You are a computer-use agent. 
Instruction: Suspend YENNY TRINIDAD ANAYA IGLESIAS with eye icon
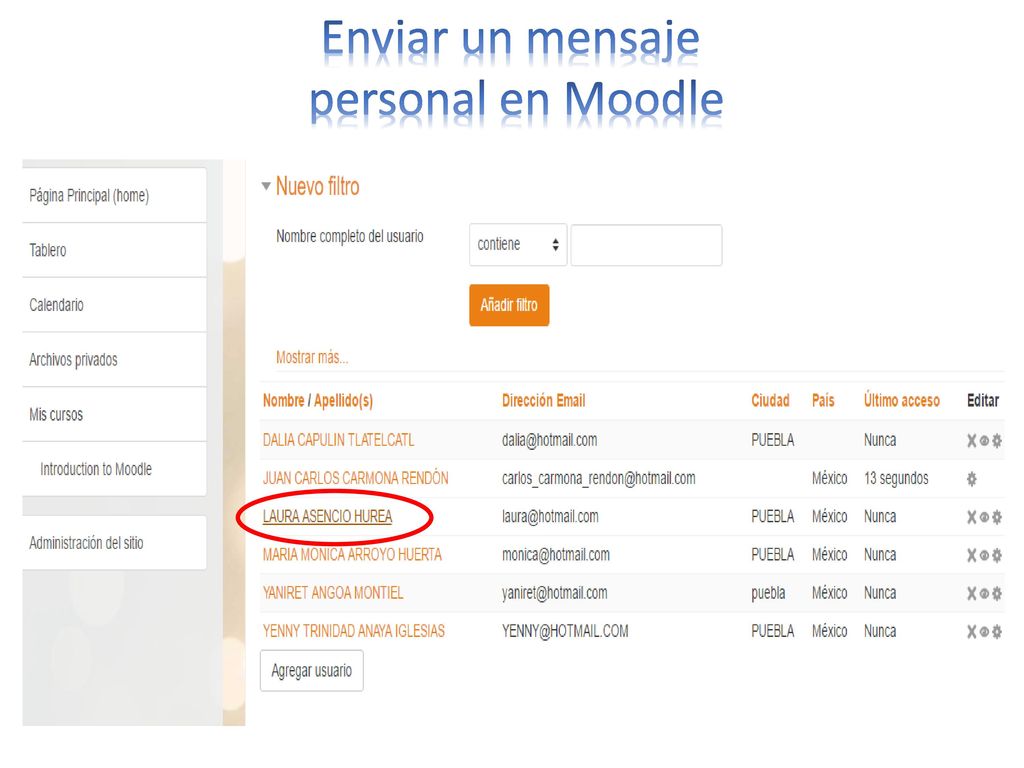(984, 632)
